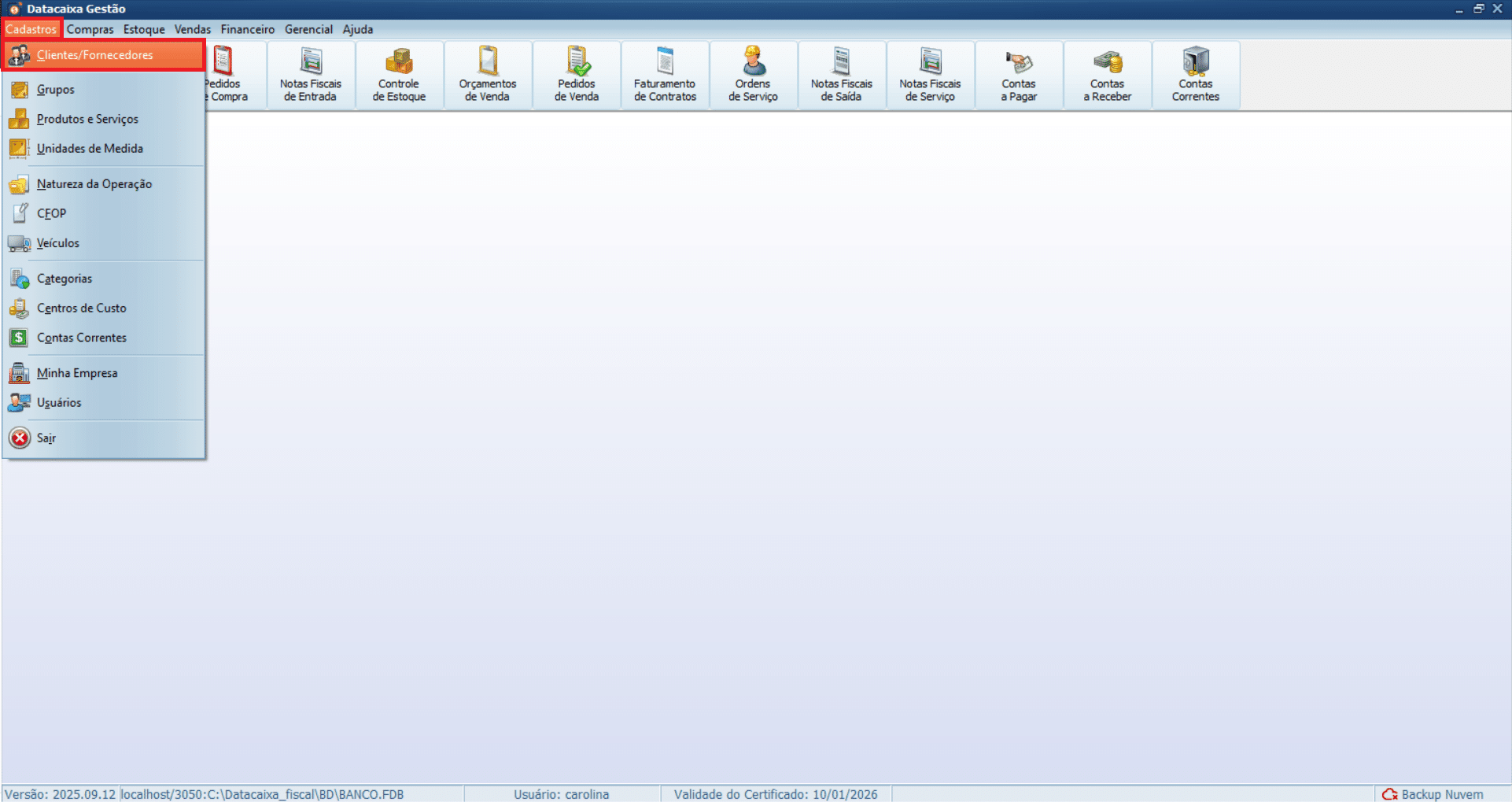The width and height of the screenshot is (1512, 802).
Task: Open Categorias icon in dropdown
Action: point(20,279)
